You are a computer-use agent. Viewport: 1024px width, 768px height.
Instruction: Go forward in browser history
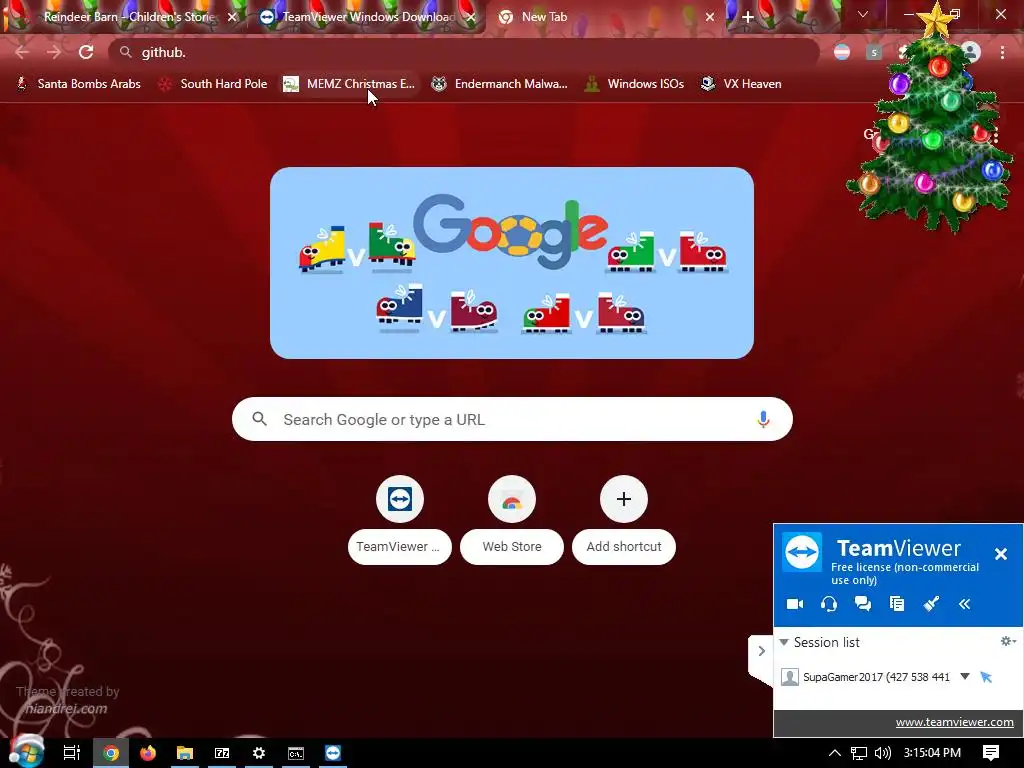(54, 52)
